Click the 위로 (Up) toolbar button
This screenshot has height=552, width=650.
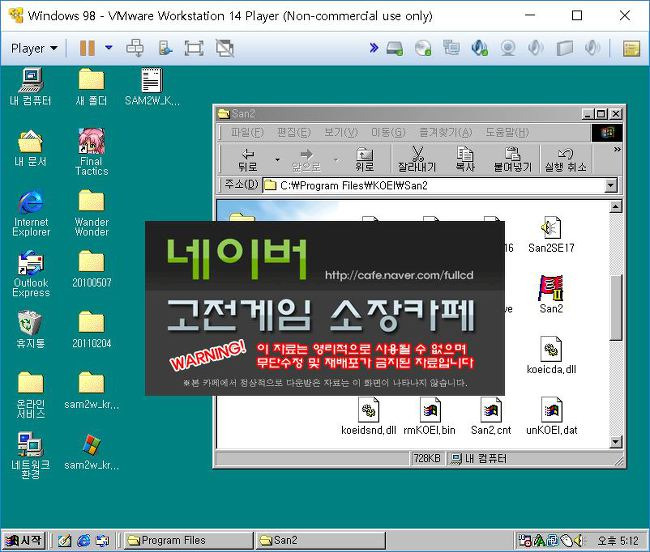click(365, 160)
